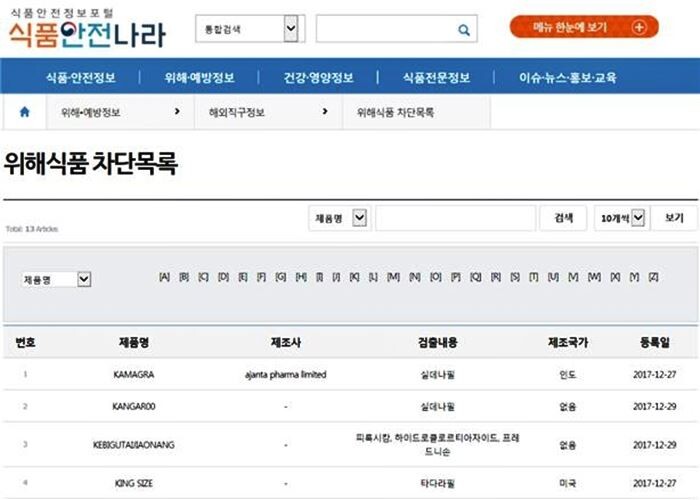Select the KAMAGRA product row
The height and width of the screenshot is (500, 700).
click(134, 375)
